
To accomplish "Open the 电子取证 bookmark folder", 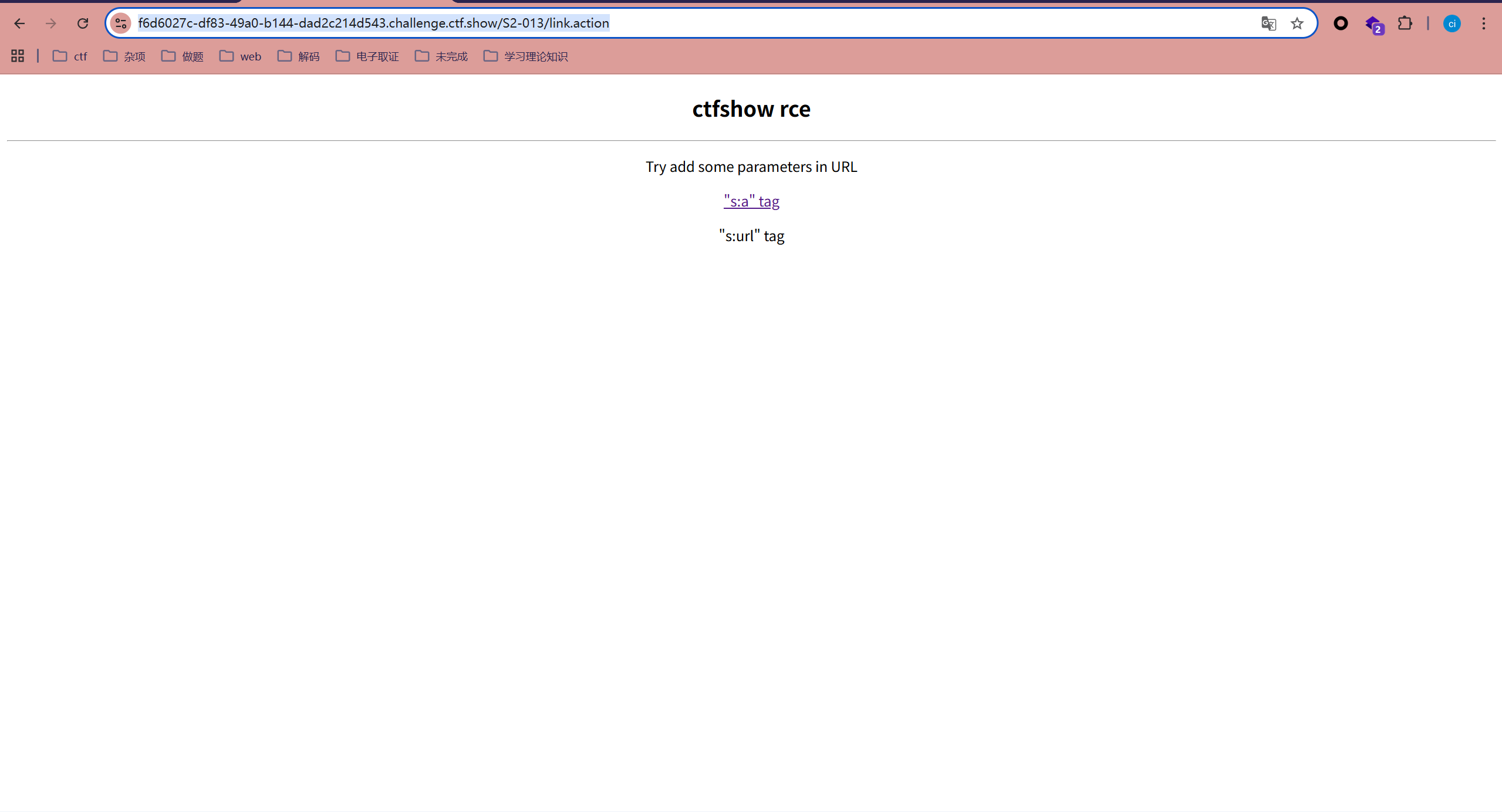I will 367,56.
